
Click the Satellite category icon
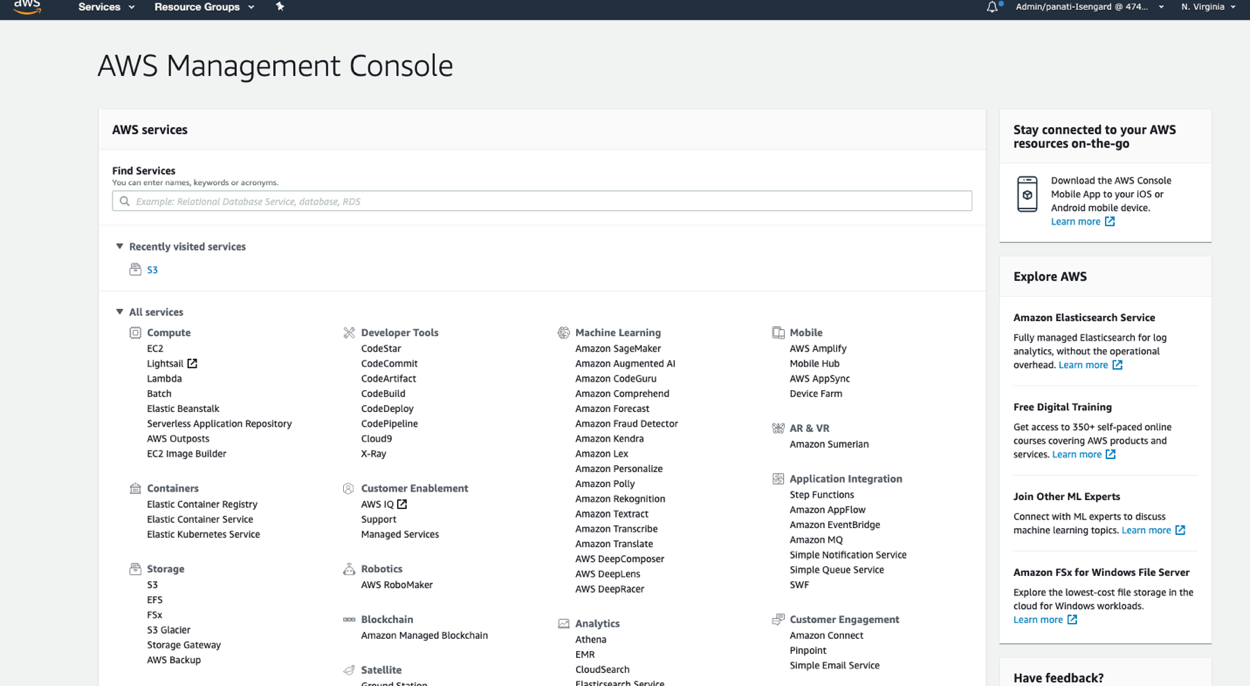pos(349,670)
